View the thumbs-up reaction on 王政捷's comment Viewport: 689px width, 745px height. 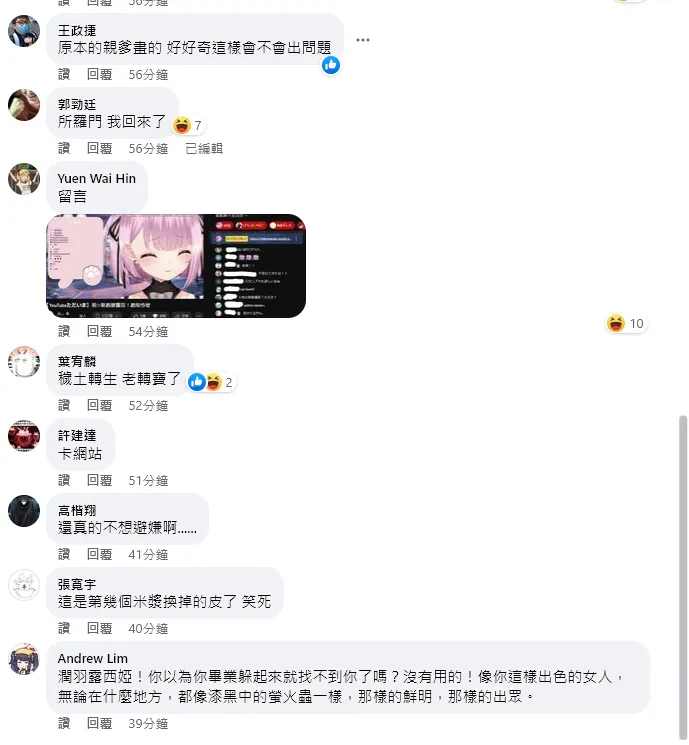(331, 65)
